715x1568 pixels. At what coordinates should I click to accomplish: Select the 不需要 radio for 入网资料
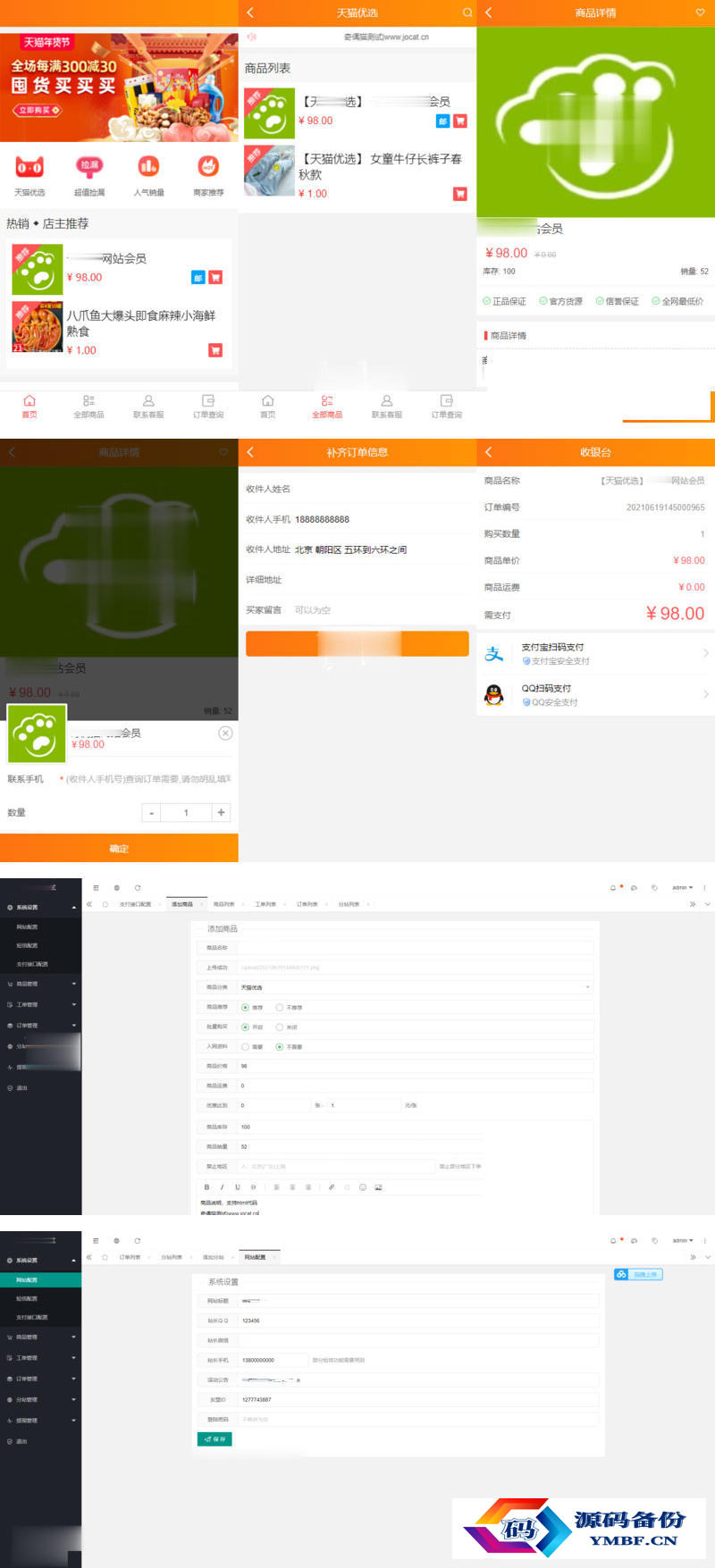(280, 1046)
